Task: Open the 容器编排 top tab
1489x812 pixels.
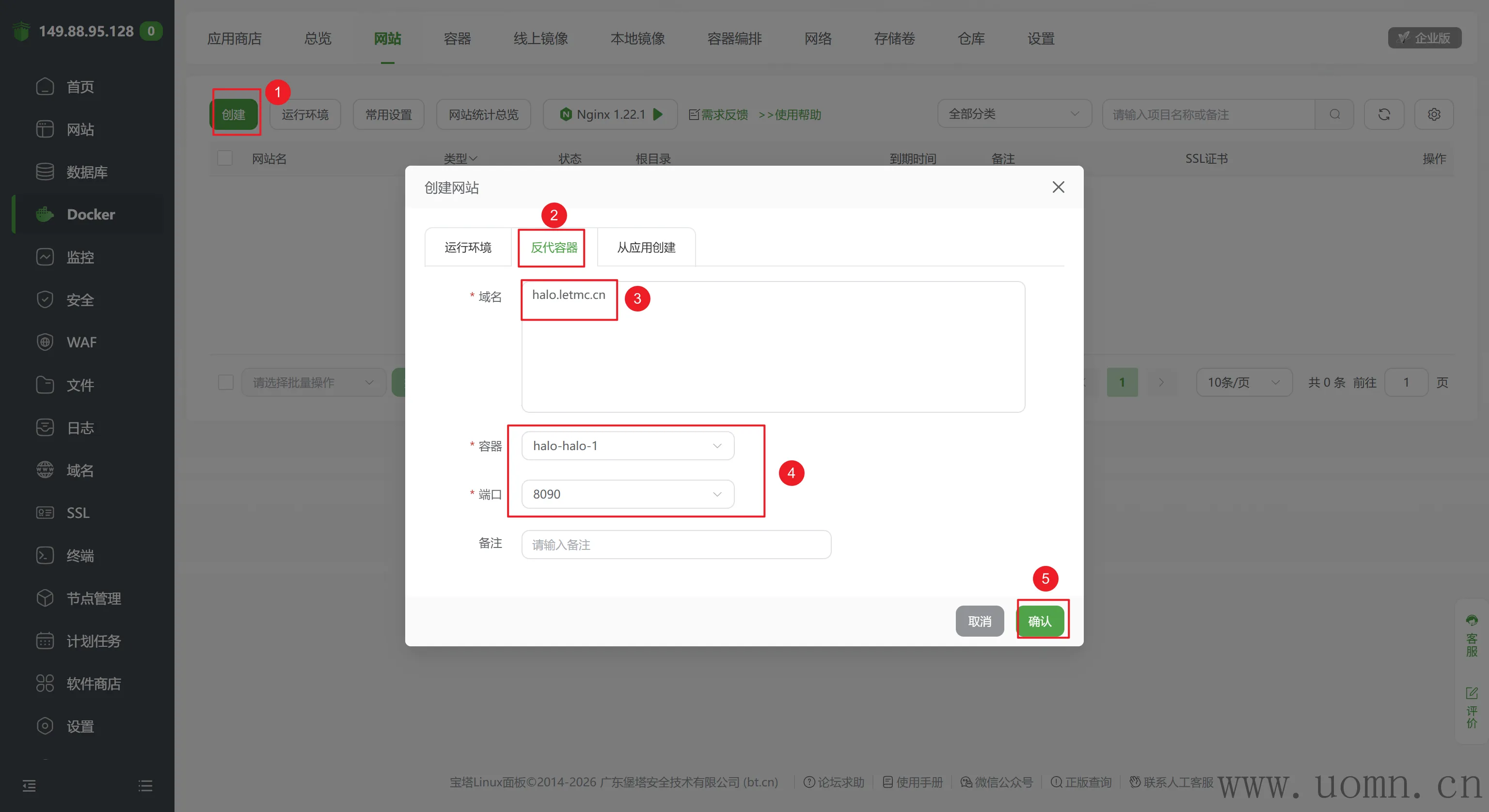Action: click(x=734, y=39)
